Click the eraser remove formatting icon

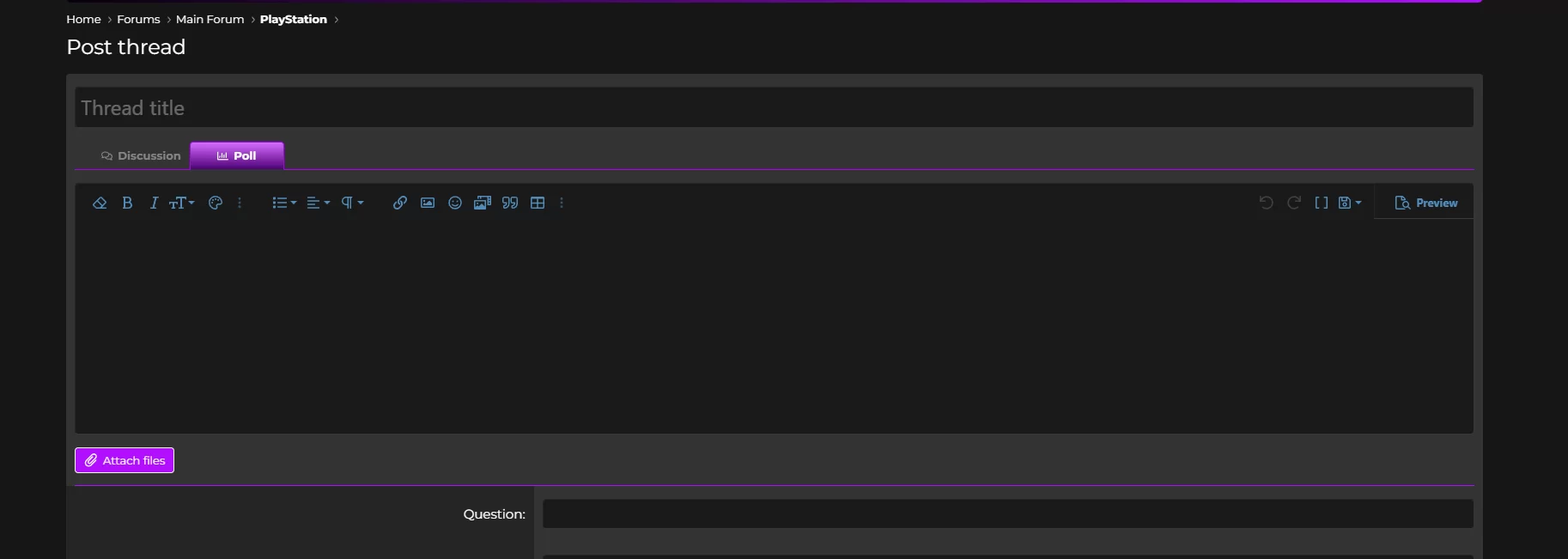(x=100, y=203)
